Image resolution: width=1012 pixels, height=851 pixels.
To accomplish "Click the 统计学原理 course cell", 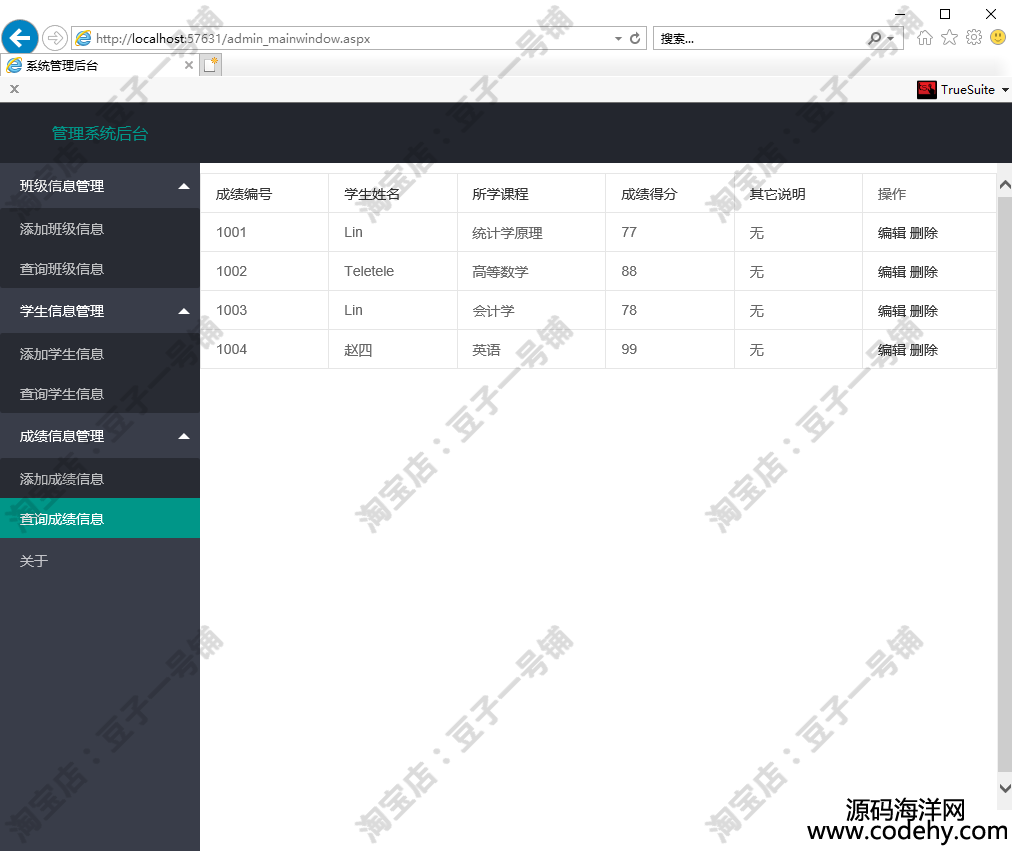I will tap(532, 232).
